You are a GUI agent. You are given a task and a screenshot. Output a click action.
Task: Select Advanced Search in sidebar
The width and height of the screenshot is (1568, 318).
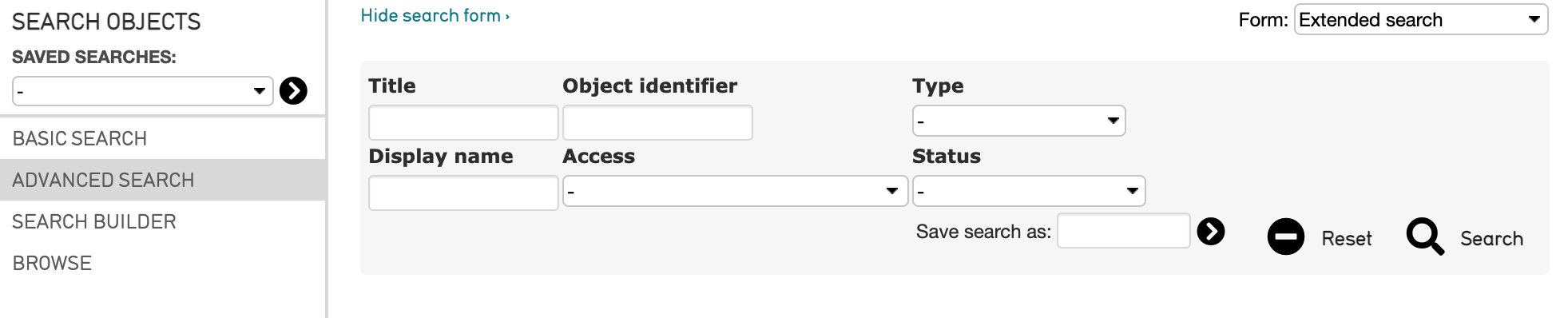(103, 180)
